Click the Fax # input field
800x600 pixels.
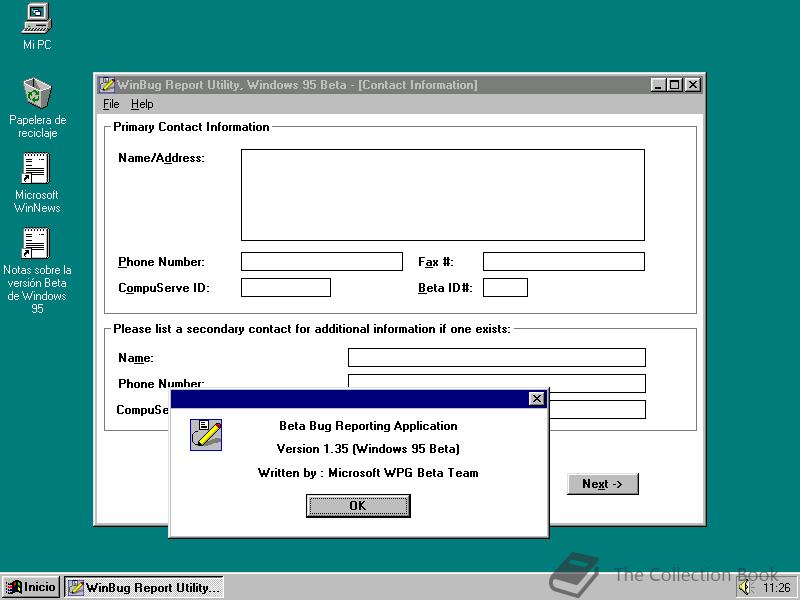[564, 262]
